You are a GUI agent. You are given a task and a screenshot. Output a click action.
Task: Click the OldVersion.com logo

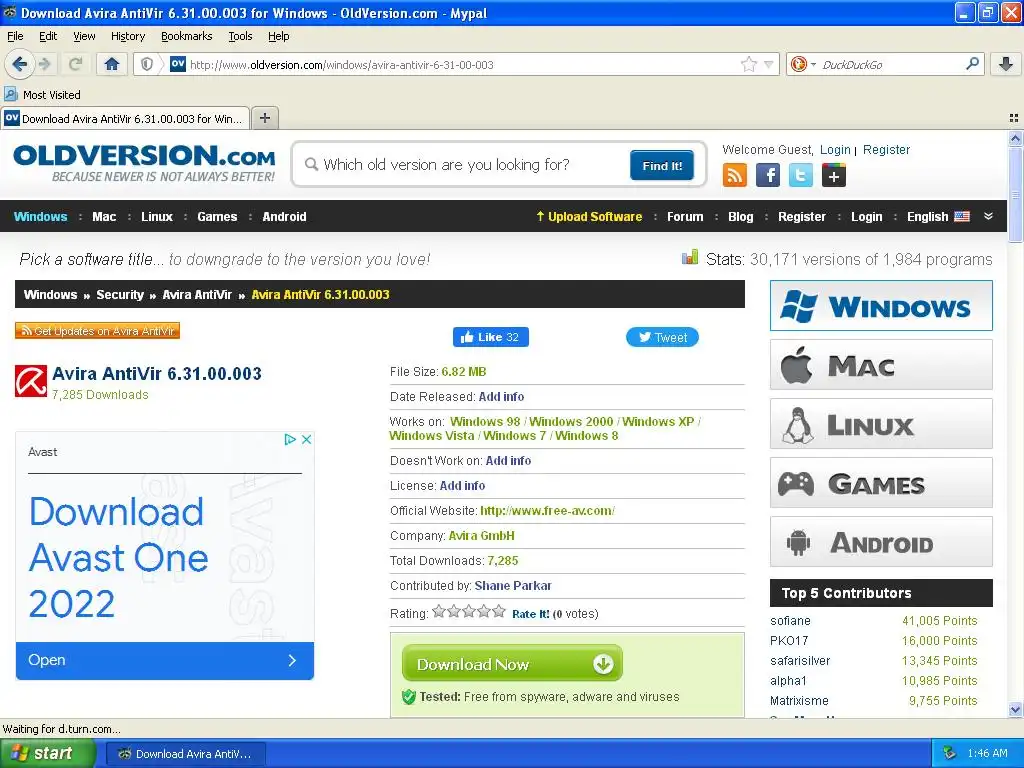click(144, 163)
